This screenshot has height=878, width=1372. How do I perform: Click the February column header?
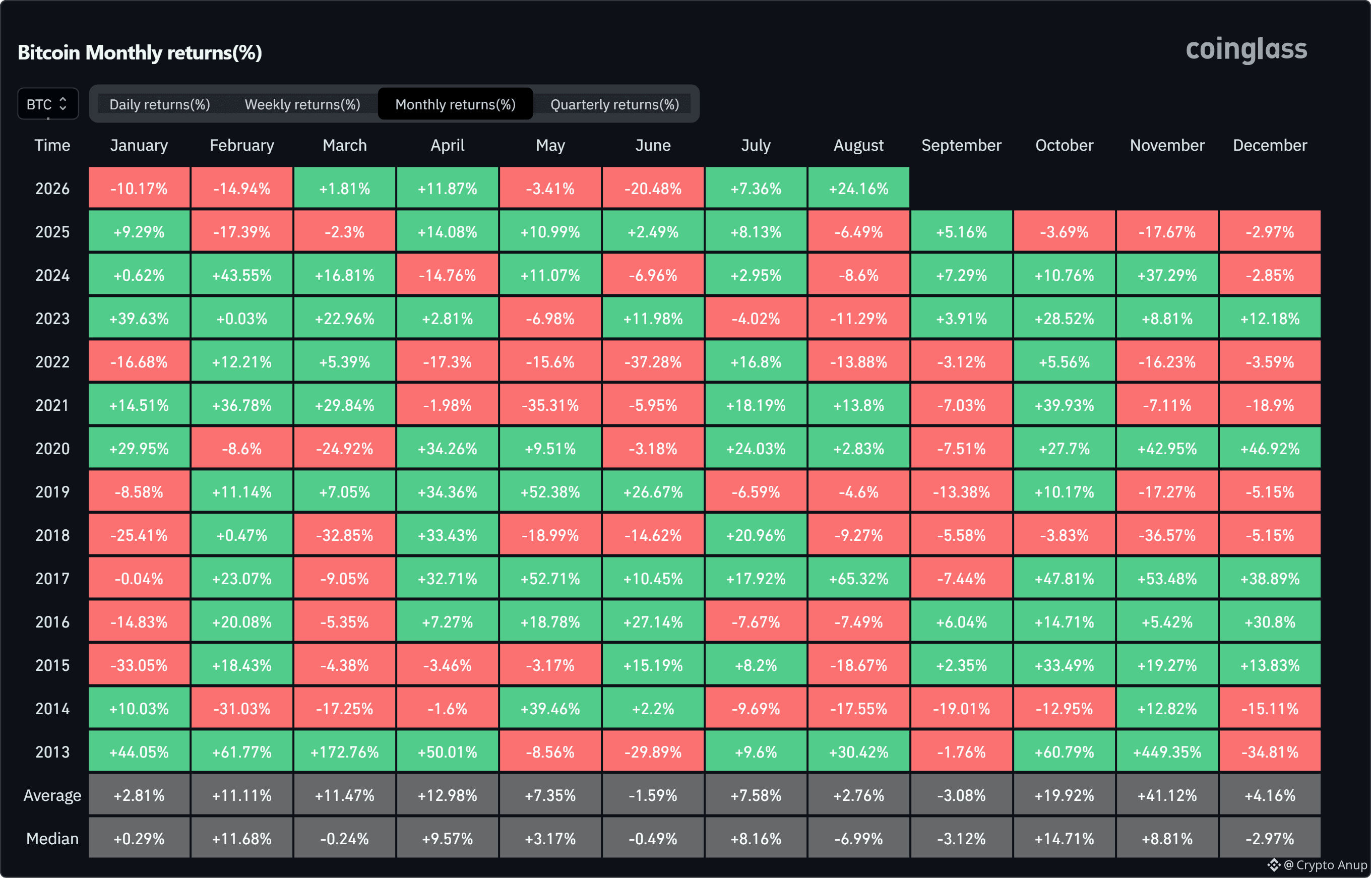pyautogui.click(x=241, y=145)
